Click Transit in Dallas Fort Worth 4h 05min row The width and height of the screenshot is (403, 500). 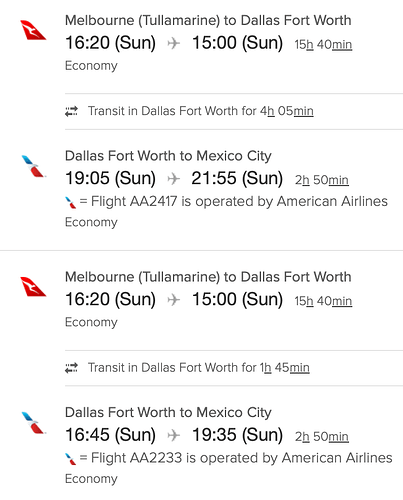[x=234, y=111]
